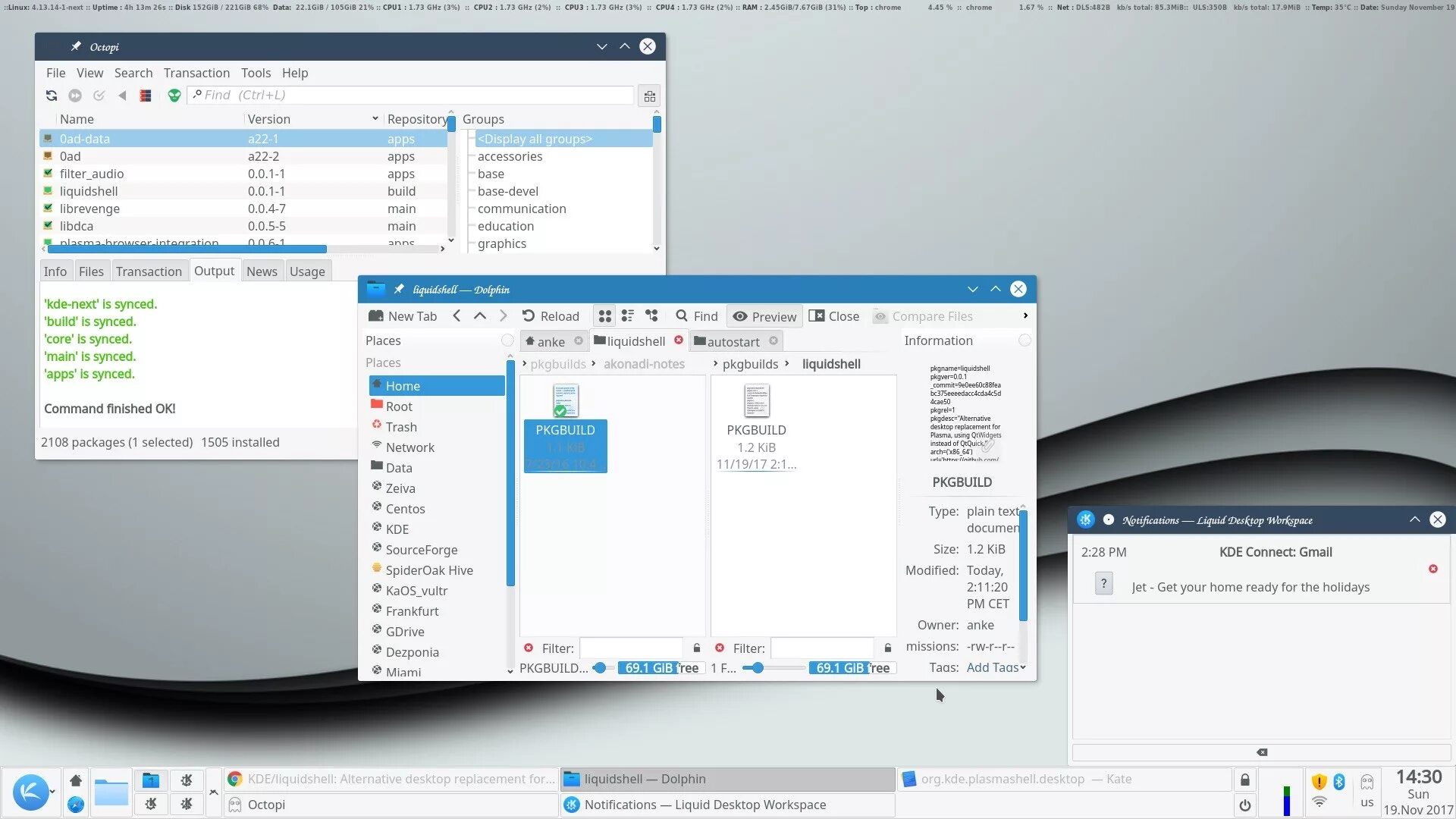Toggle the Preview button in Dolphin
The image size is (1456, 819).
pyautogui.click(x=764, y=316)
